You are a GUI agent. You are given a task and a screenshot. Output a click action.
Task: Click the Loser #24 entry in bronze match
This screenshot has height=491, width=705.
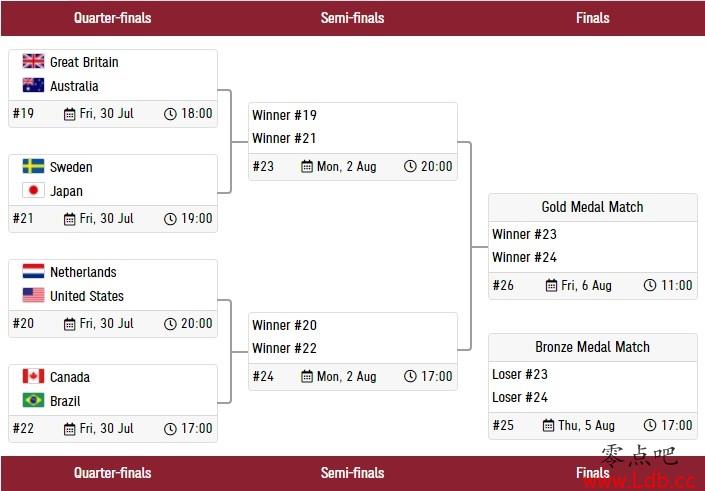(520, 397)
